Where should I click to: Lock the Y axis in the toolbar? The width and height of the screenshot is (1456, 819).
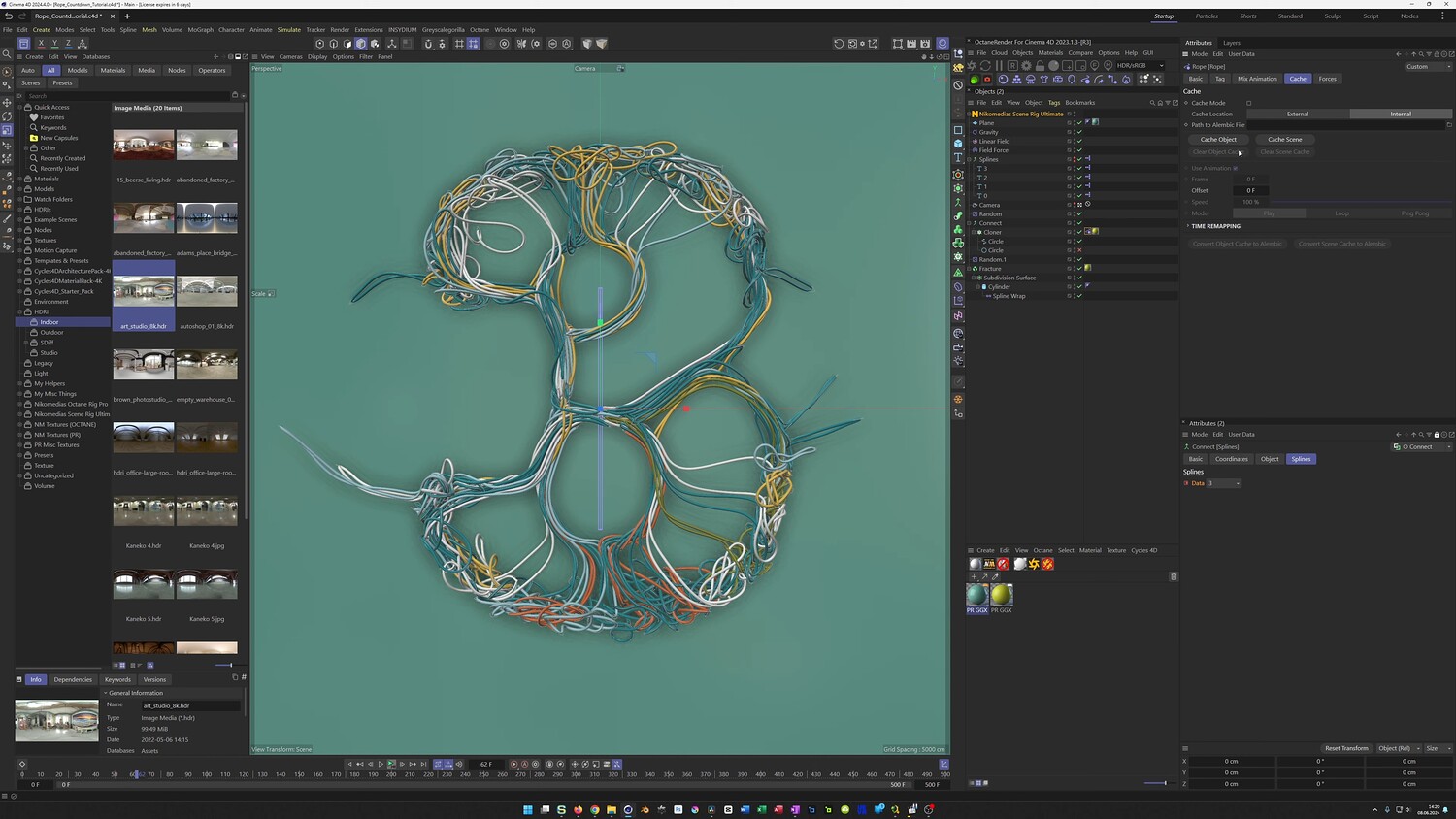54,44
